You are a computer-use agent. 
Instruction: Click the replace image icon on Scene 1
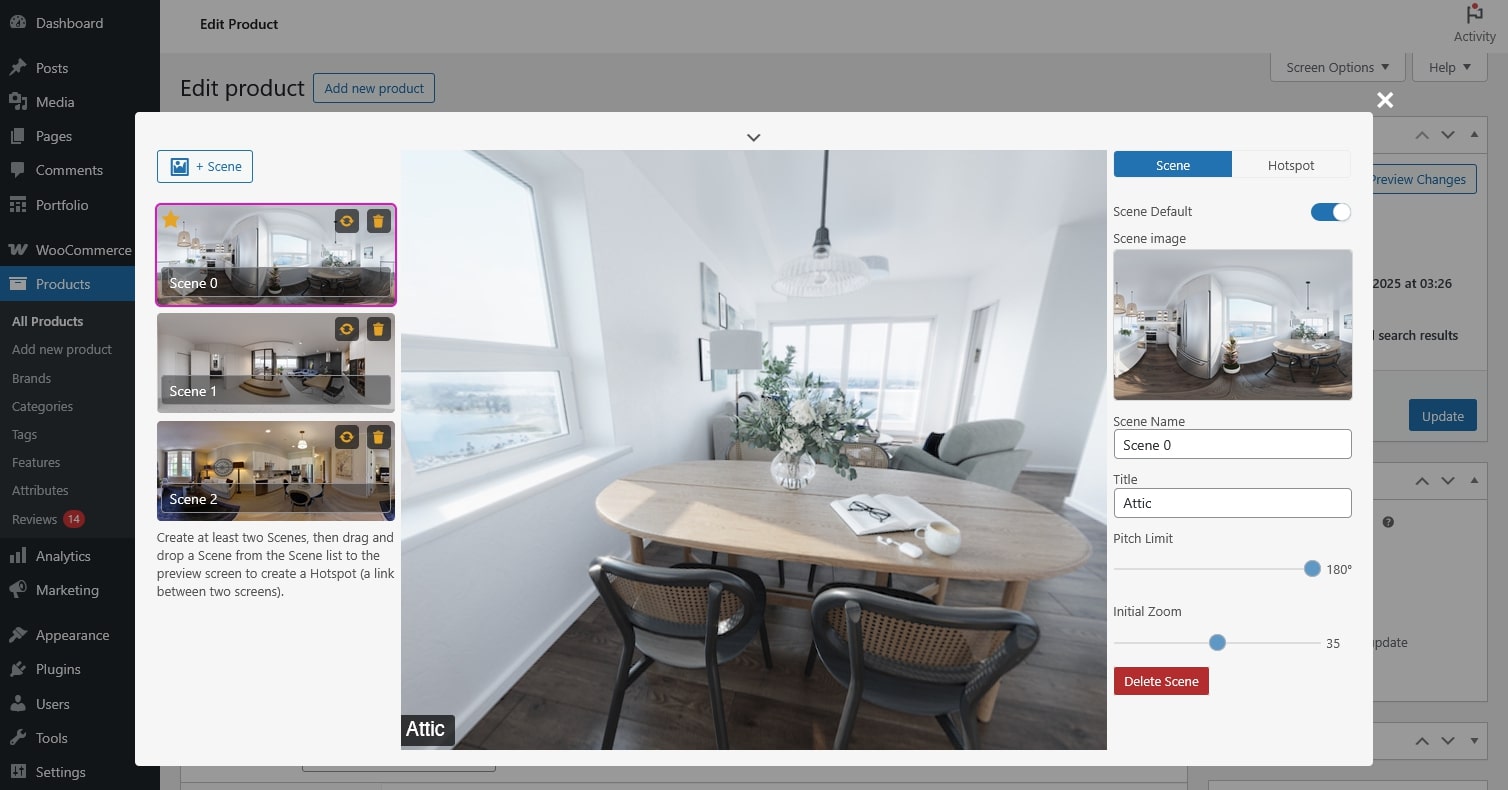point(346,329)
